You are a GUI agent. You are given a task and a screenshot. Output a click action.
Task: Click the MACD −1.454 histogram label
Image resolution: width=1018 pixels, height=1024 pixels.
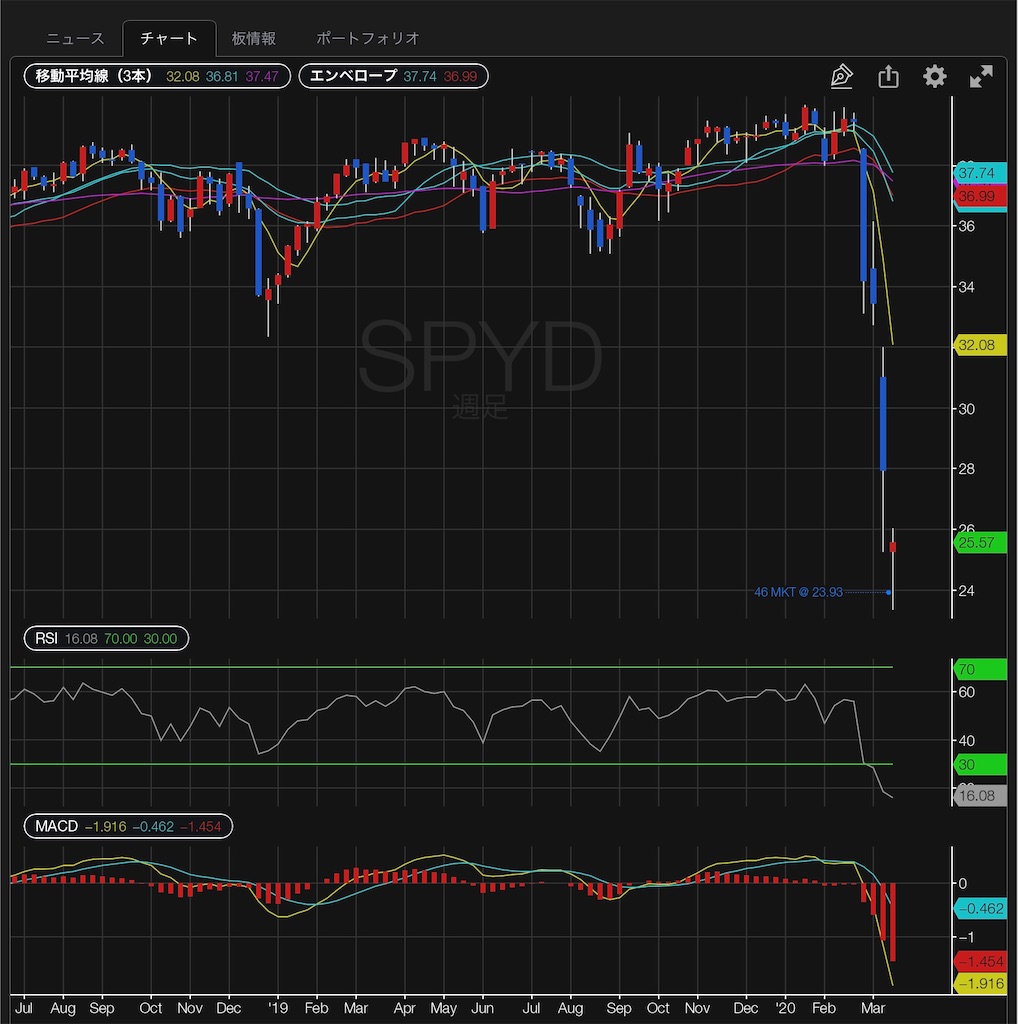(980, 961)
